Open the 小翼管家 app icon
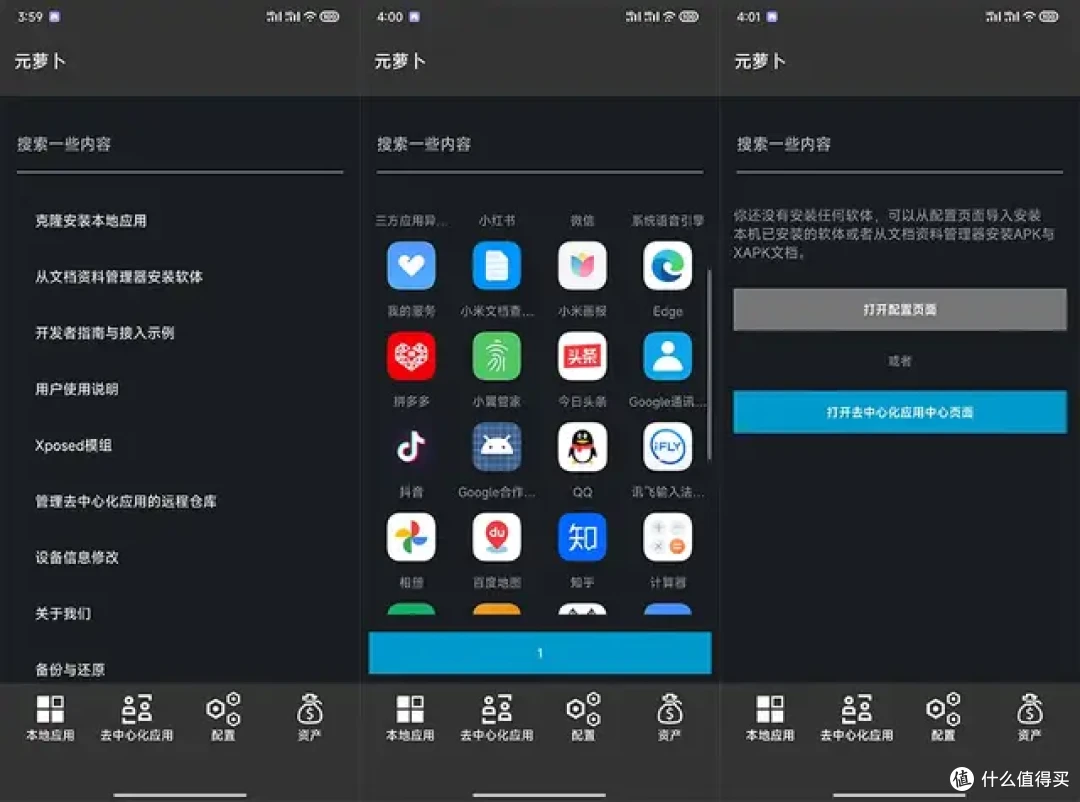 click(497, 356)
